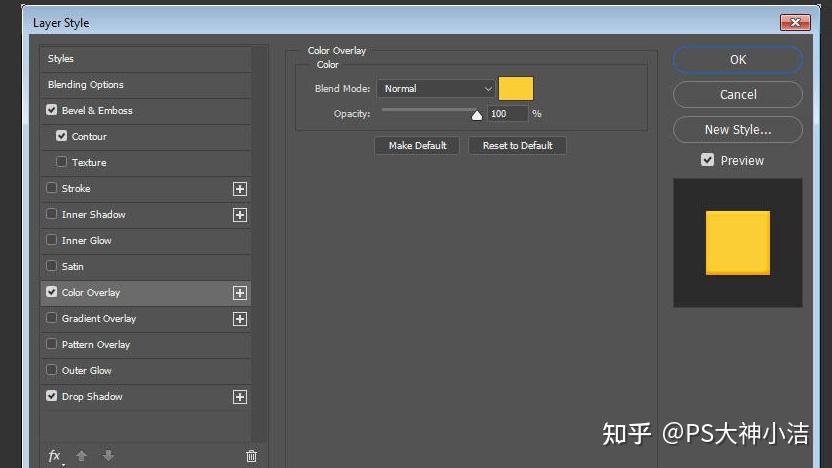Add another Stroke effect via plus icon
The image size is (832, 468).
click(240, 189)
